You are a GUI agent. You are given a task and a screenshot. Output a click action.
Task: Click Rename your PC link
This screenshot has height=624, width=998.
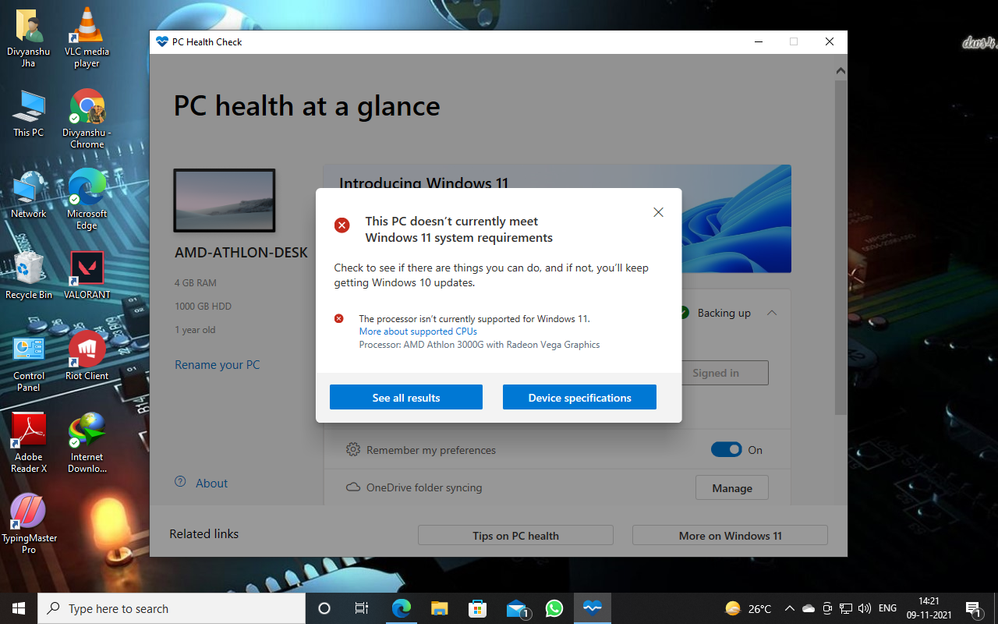click(217, 365)
